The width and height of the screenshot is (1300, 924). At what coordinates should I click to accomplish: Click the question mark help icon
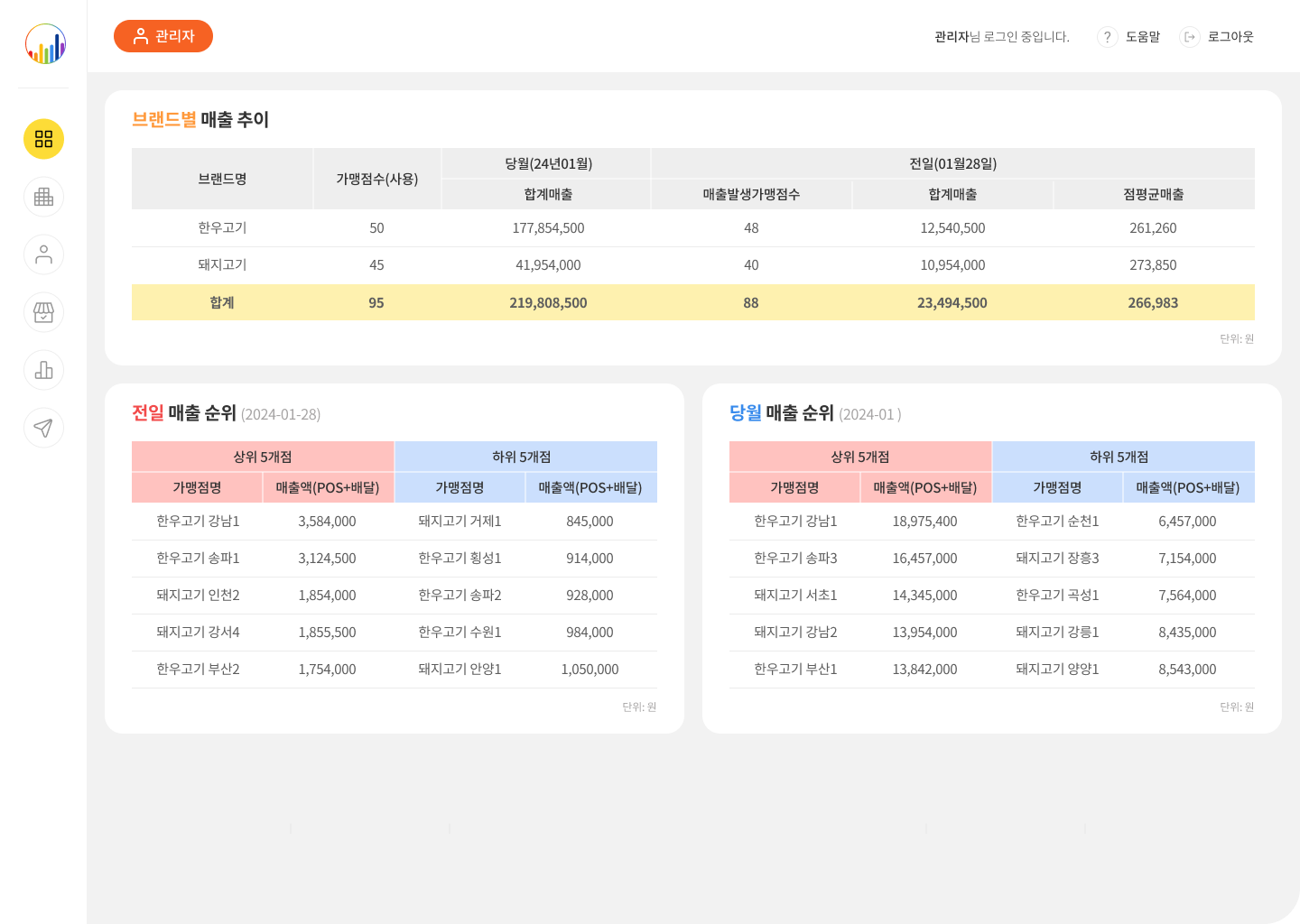[1107, 37]
